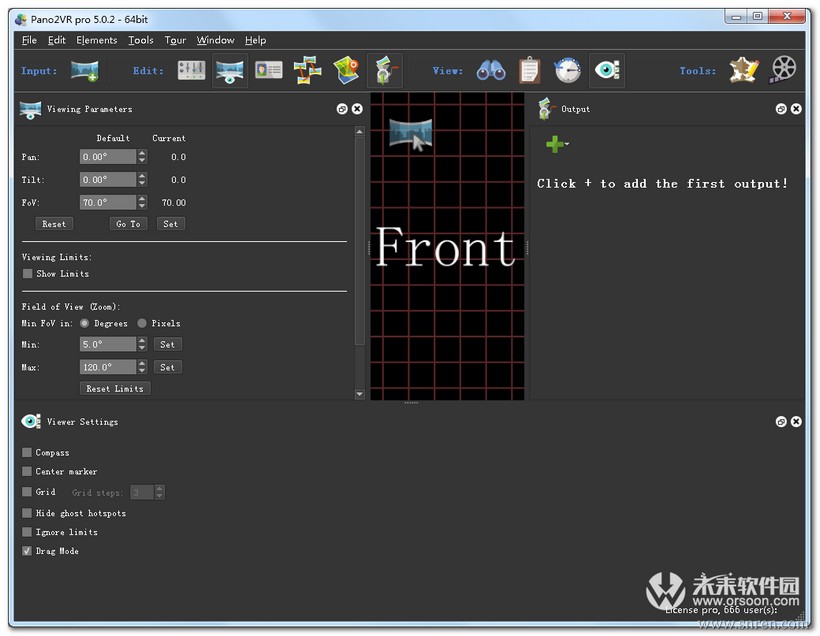
Task: Click the Max FoV stepper arrows
Action: tap(142, 367)
